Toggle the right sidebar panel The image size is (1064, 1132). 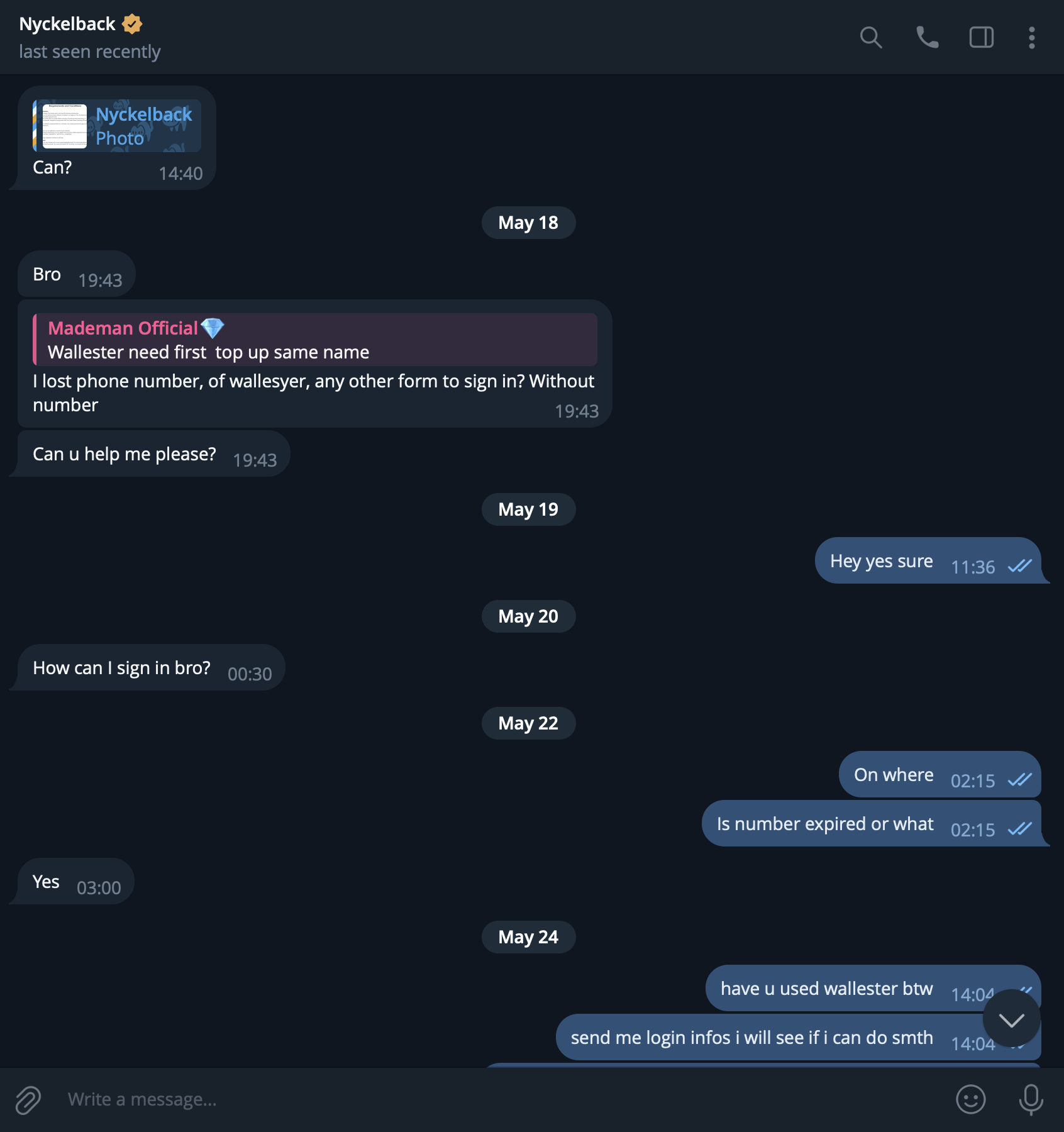[x=981, y=38]
